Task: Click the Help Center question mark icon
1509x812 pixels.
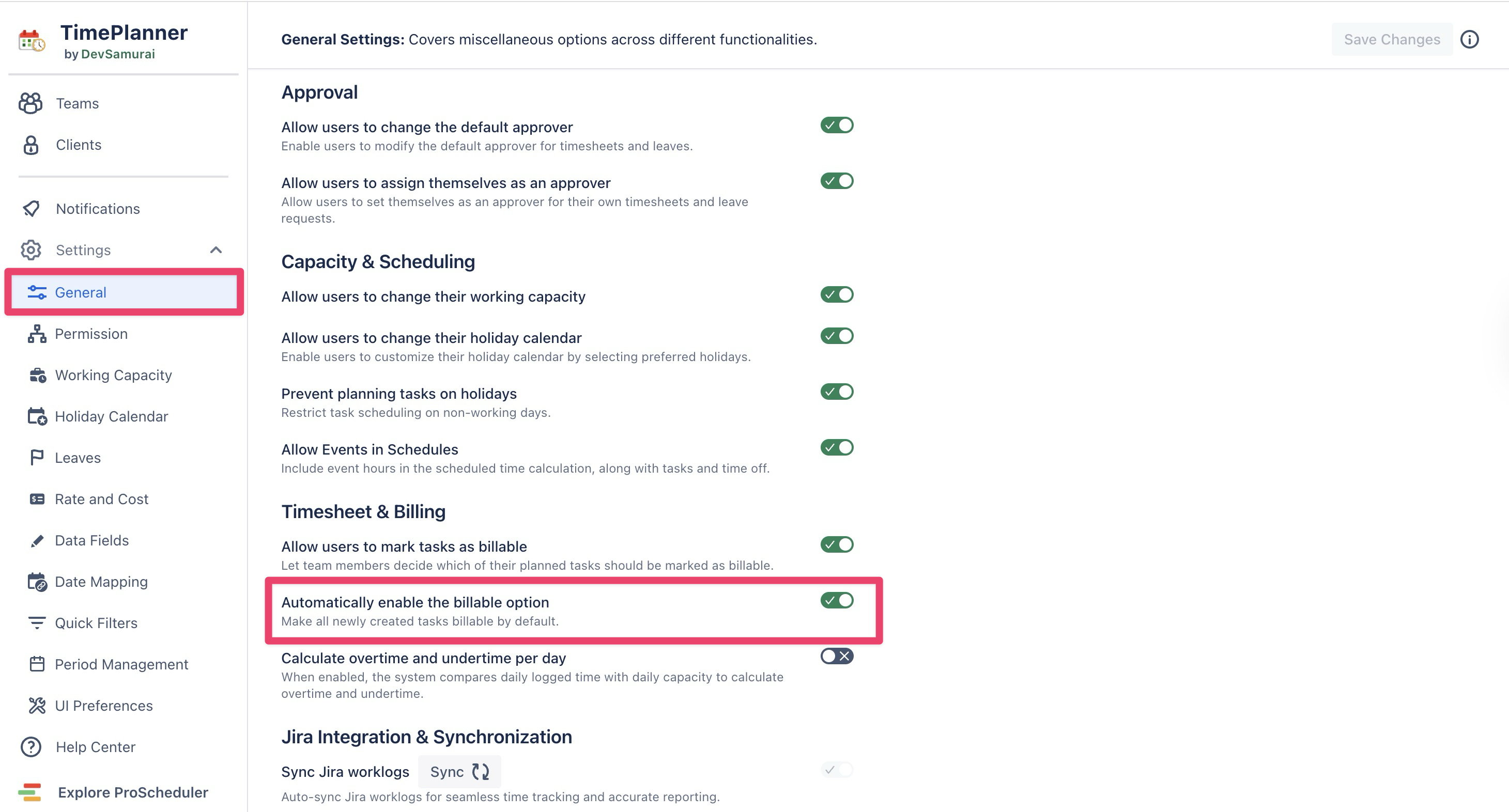Action: (30, 747)
